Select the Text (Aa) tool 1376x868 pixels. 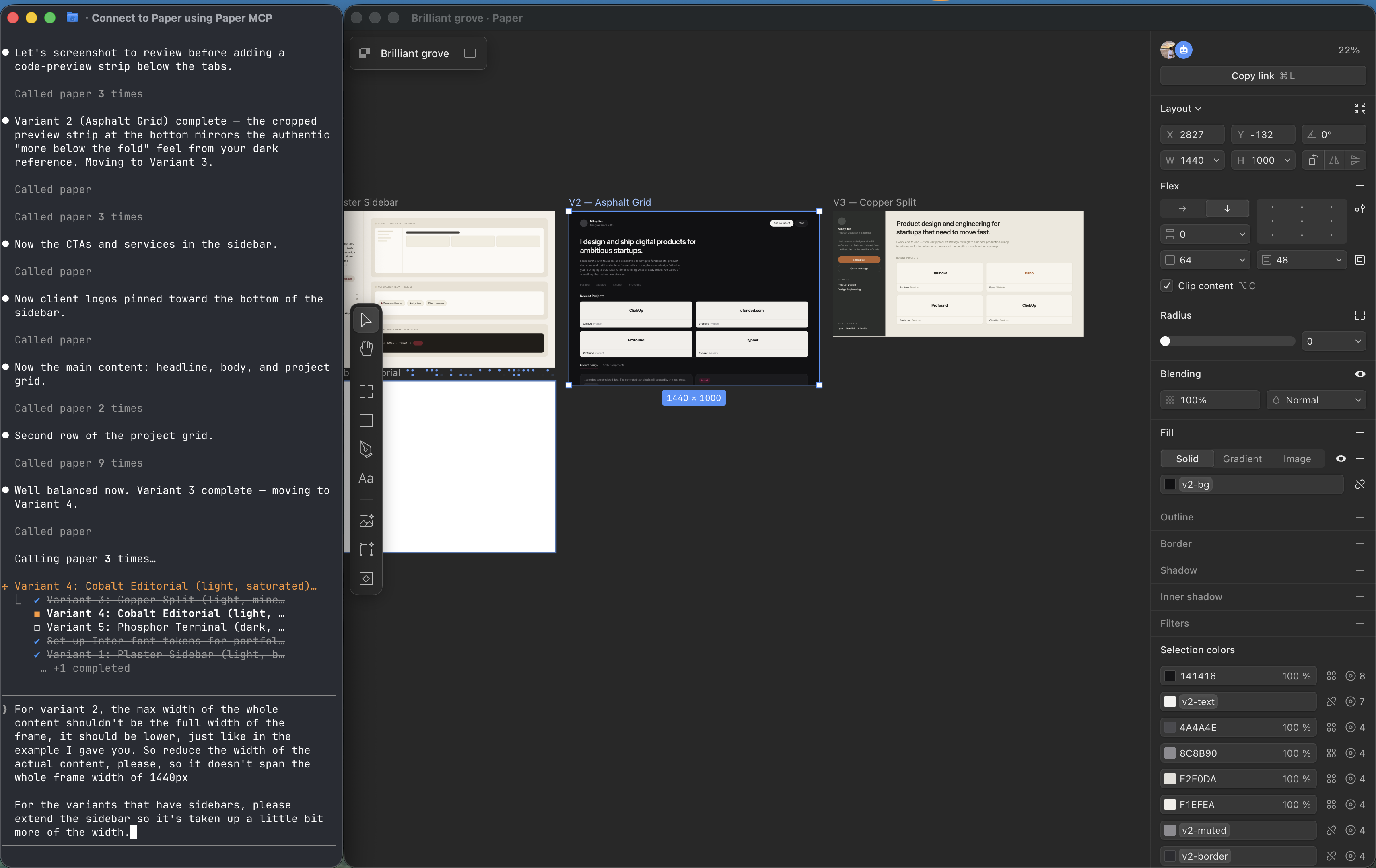click(366, 478)
